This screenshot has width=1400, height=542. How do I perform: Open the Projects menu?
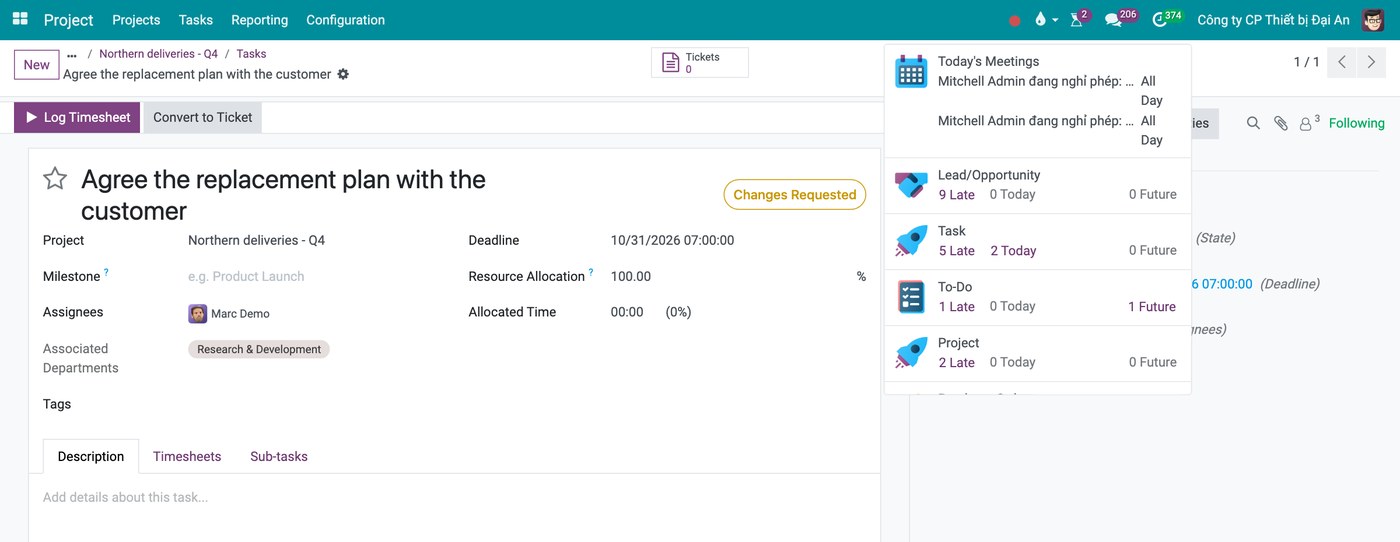click(136, 20)
